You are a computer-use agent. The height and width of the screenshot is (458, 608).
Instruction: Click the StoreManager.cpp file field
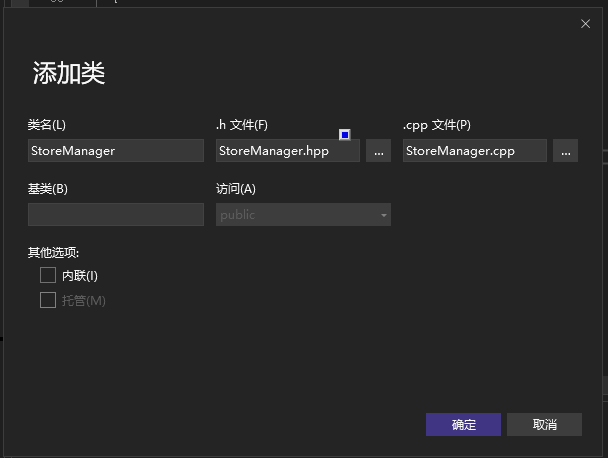[474, 151]
